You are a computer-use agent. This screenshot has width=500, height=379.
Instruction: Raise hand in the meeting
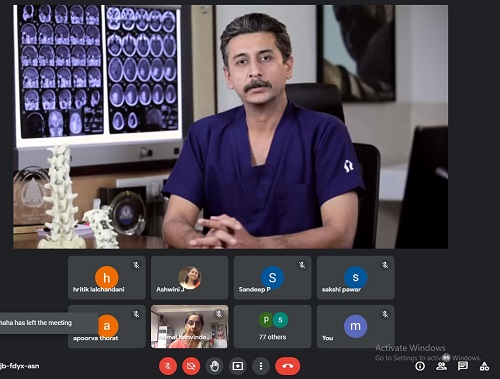[215, 366]
